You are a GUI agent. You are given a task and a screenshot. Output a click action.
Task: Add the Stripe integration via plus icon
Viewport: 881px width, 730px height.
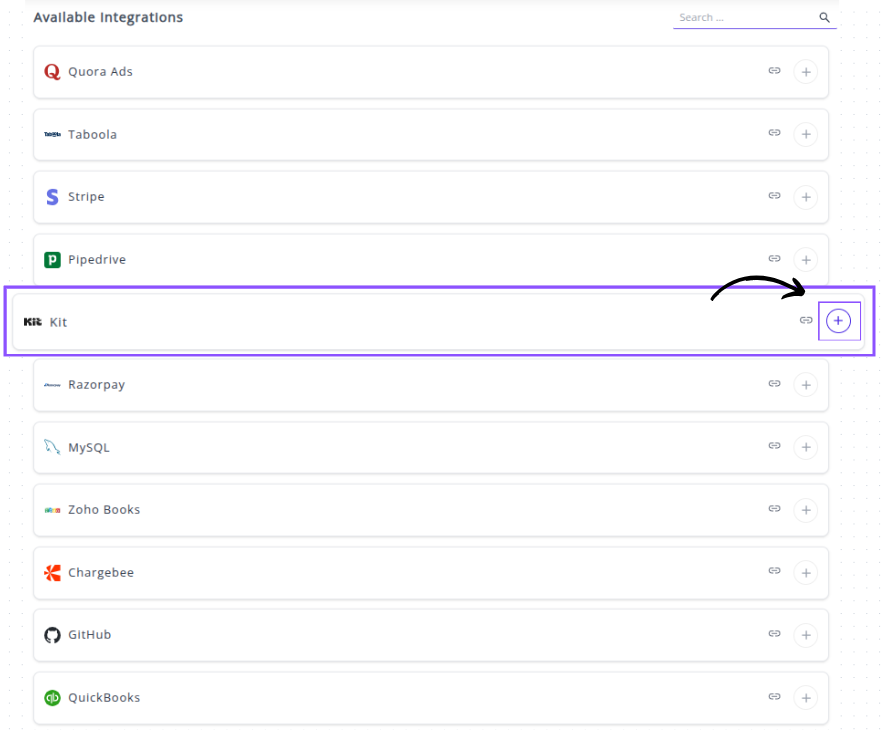(805, 197)
